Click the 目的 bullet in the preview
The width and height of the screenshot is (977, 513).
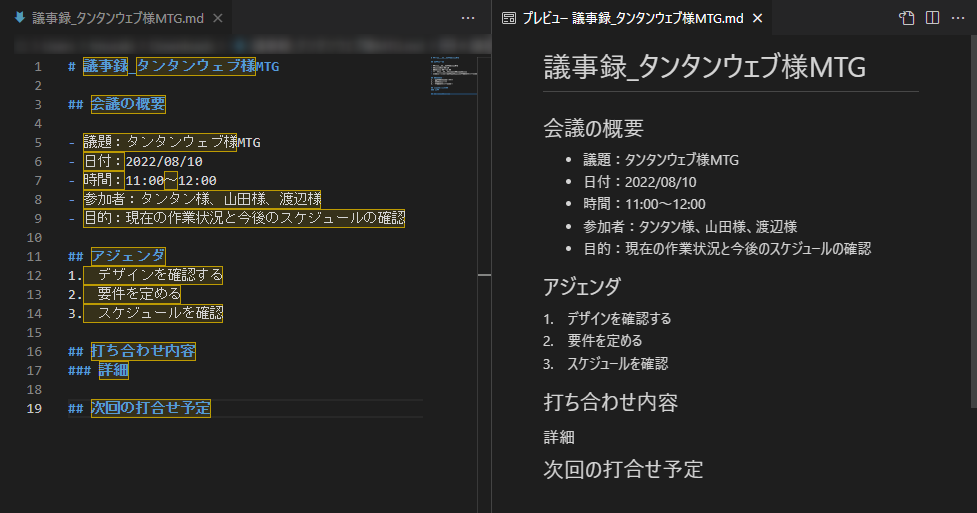click(x=727, y=249)
